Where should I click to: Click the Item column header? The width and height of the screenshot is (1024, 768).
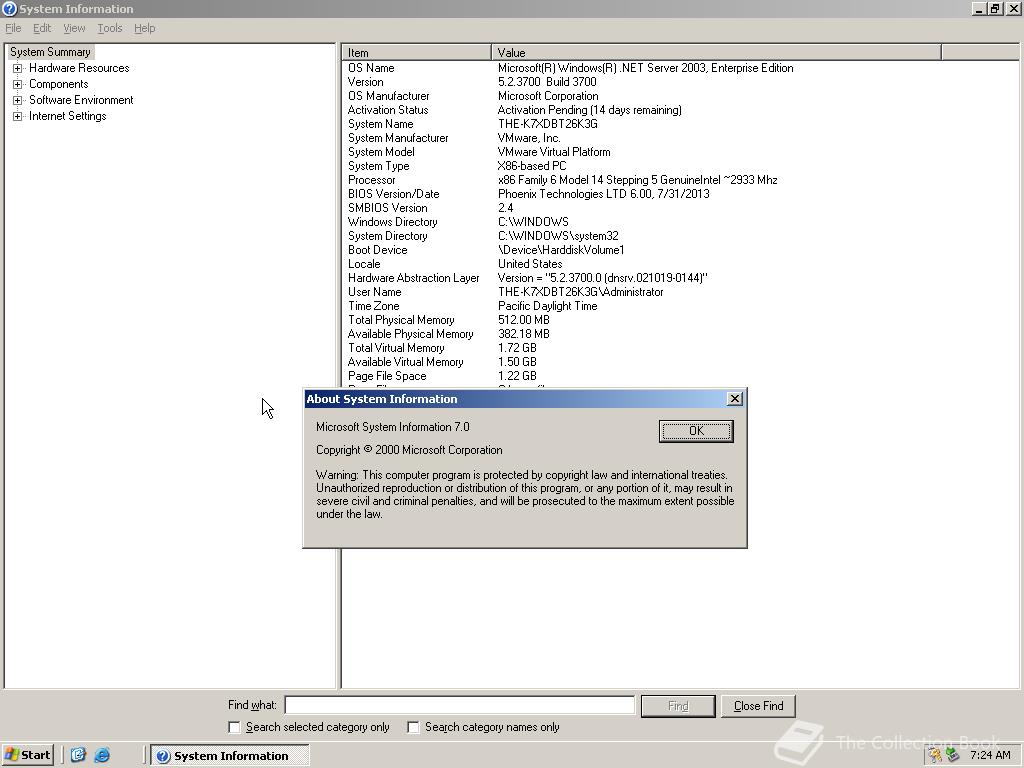click(416, 52)
